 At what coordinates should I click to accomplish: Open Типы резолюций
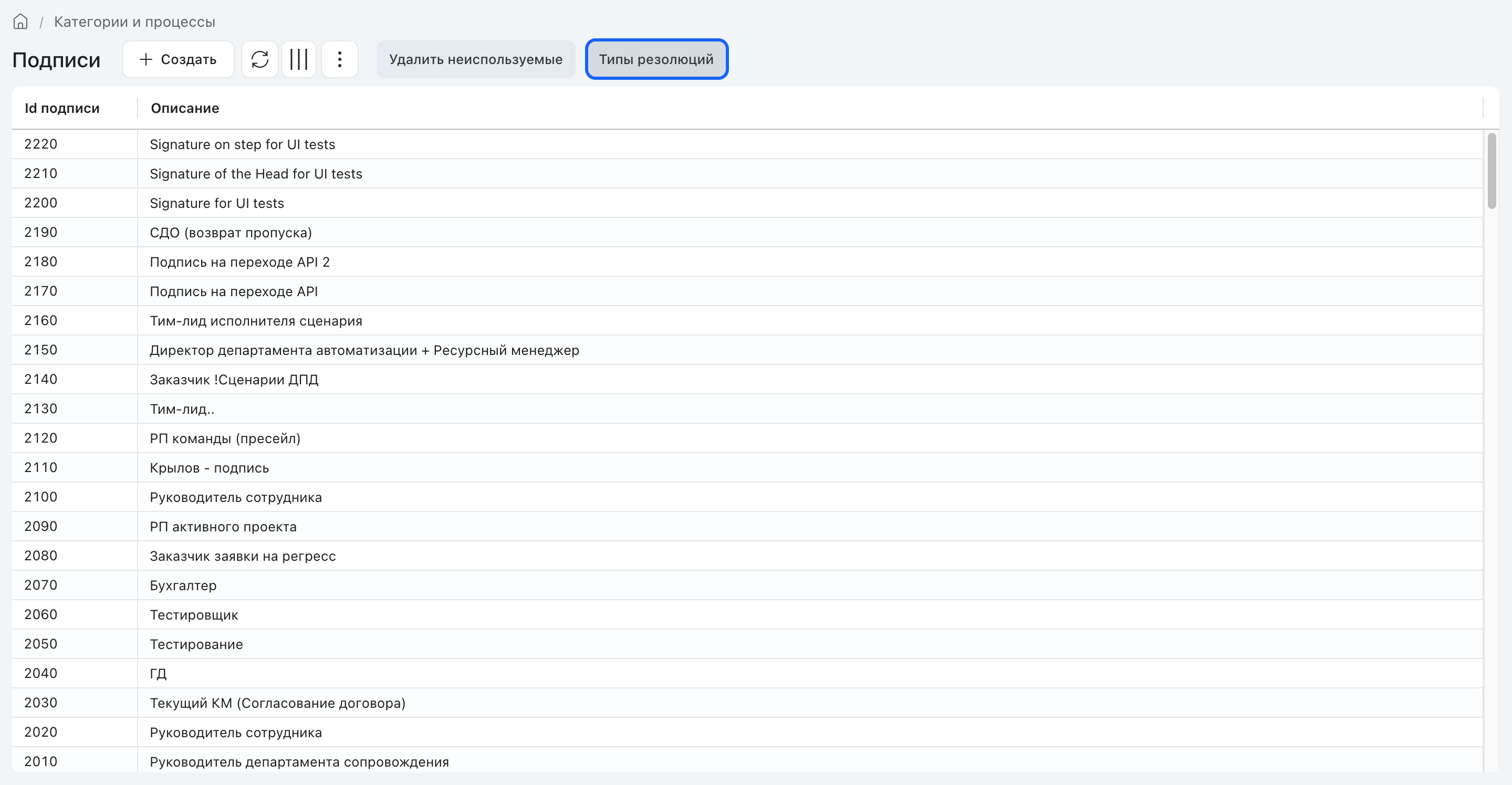[656, 59]
